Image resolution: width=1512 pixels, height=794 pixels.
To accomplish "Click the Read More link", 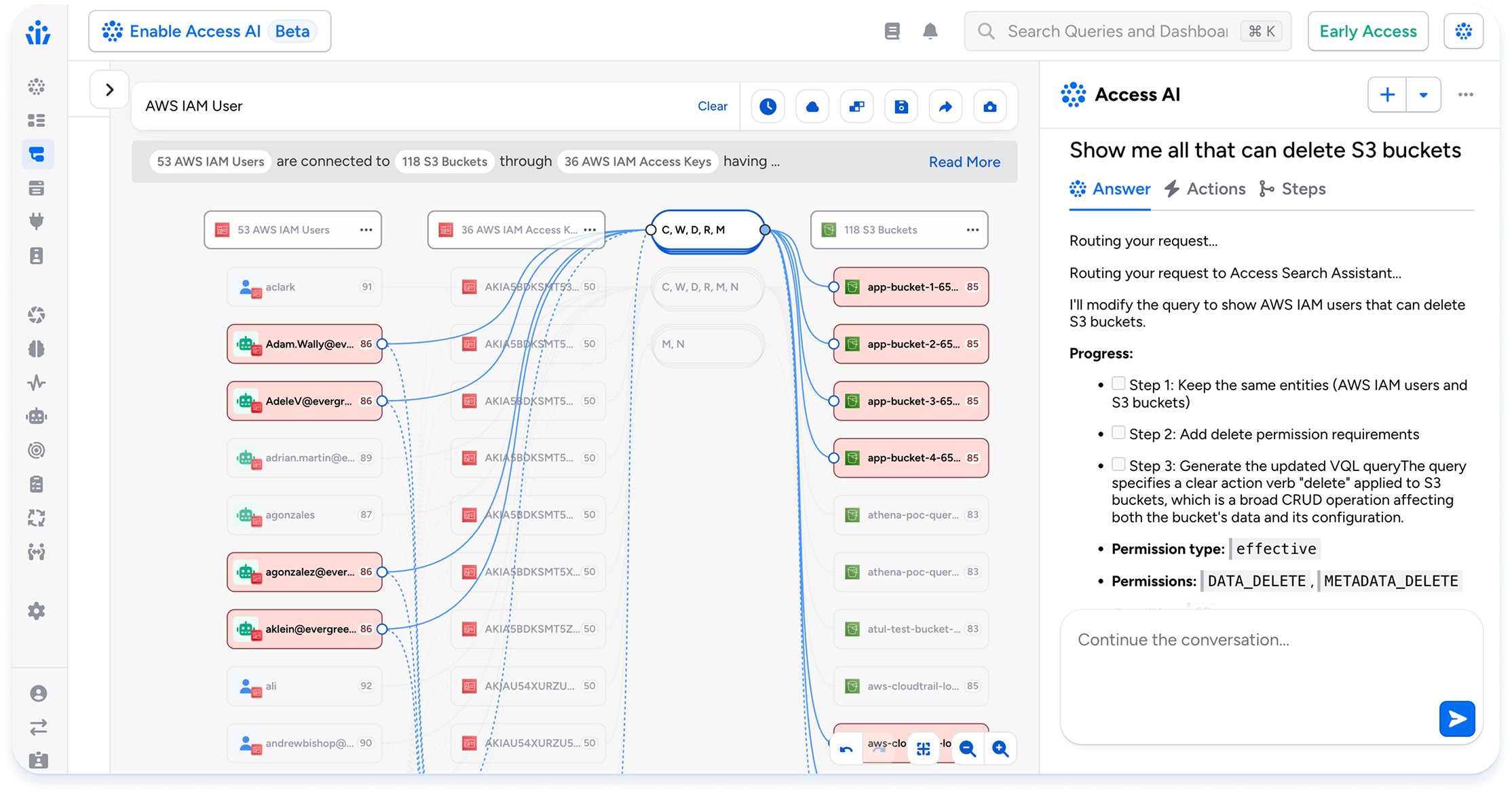I will click(964, 162).
